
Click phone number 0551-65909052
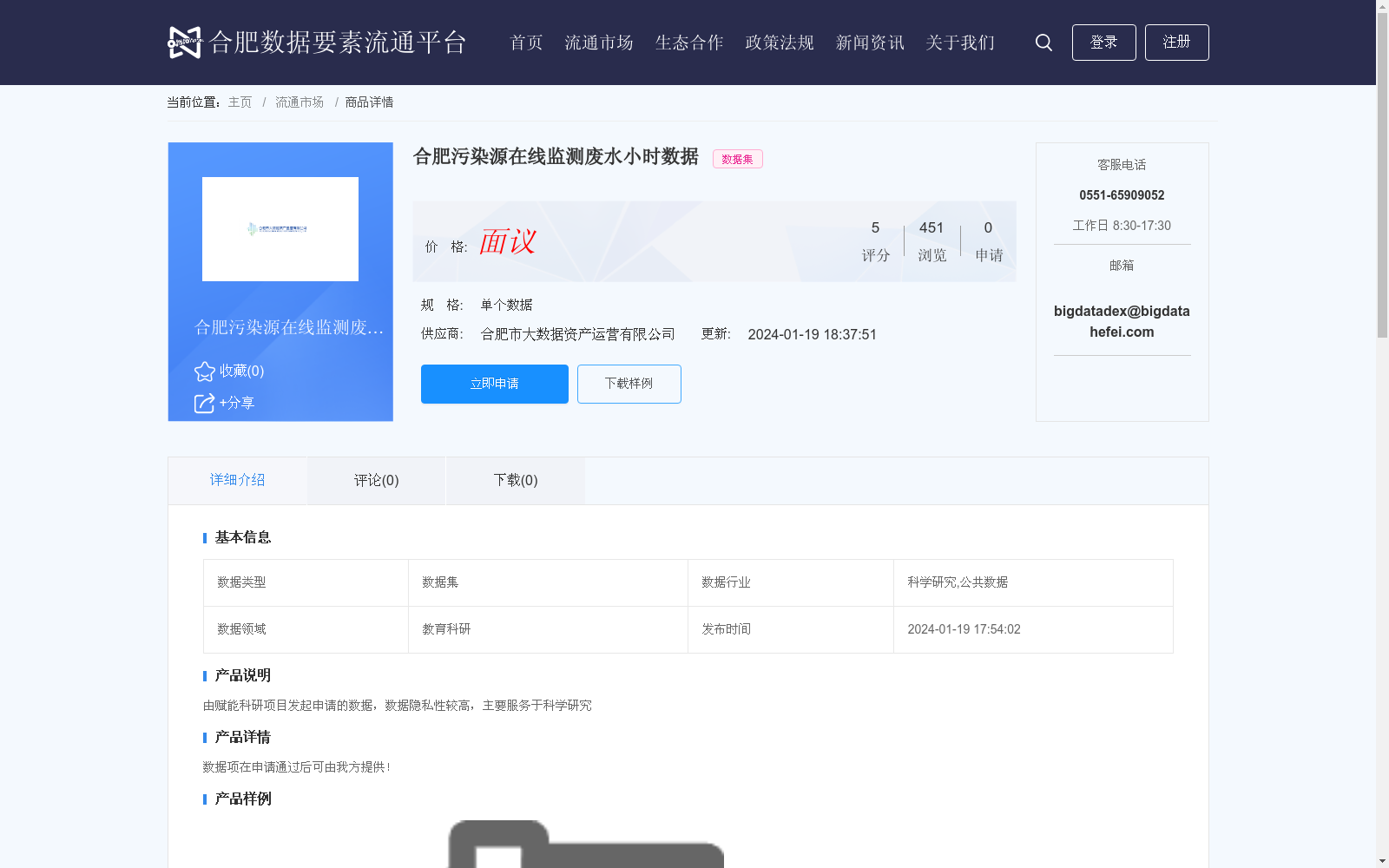(x=1122, y=195)
